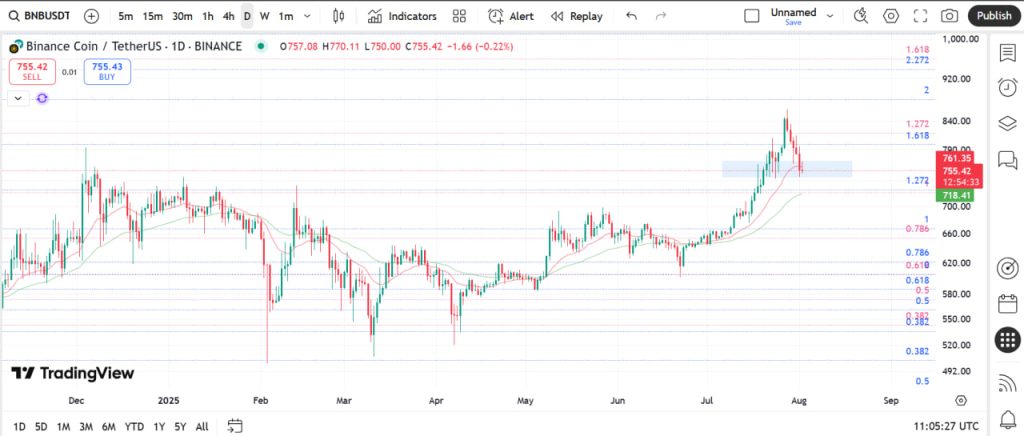Image resolution: width=1024 pixels, height=436 pixels.
Task: Select the 4h timeframe
Action: click(228, 16)
